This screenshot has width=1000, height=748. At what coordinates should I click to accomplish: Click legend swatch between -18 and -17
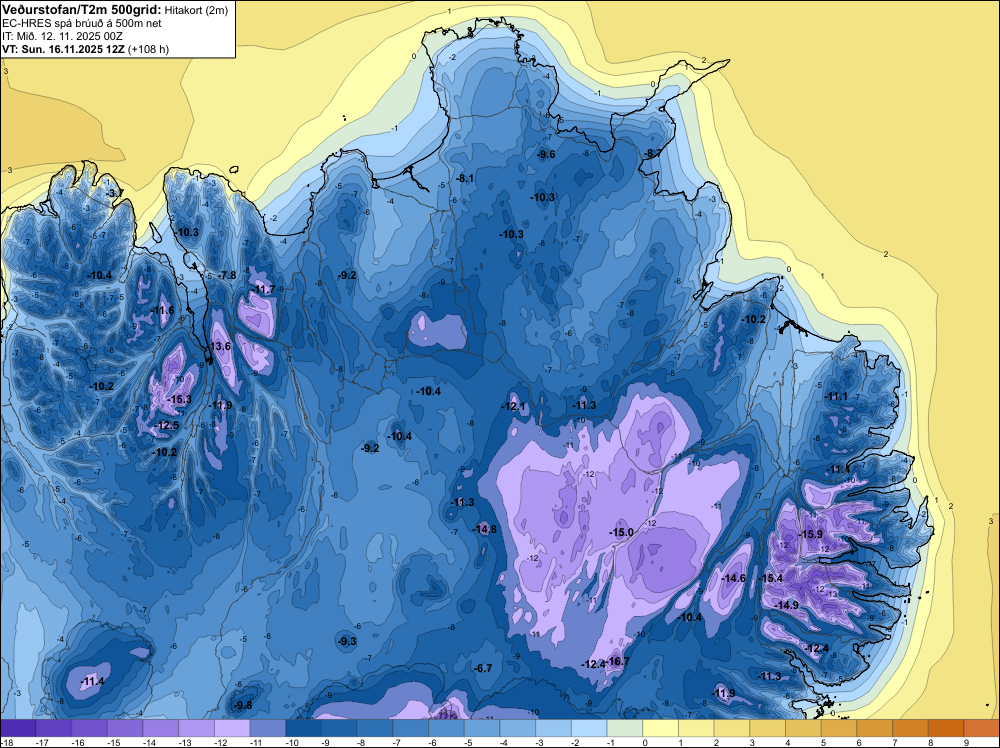click(x=18, y=728)
